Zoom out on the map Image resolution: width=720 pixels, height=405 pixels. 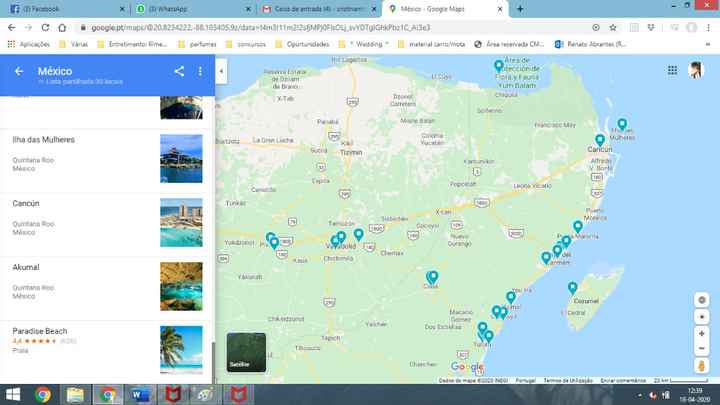(701, 349)
